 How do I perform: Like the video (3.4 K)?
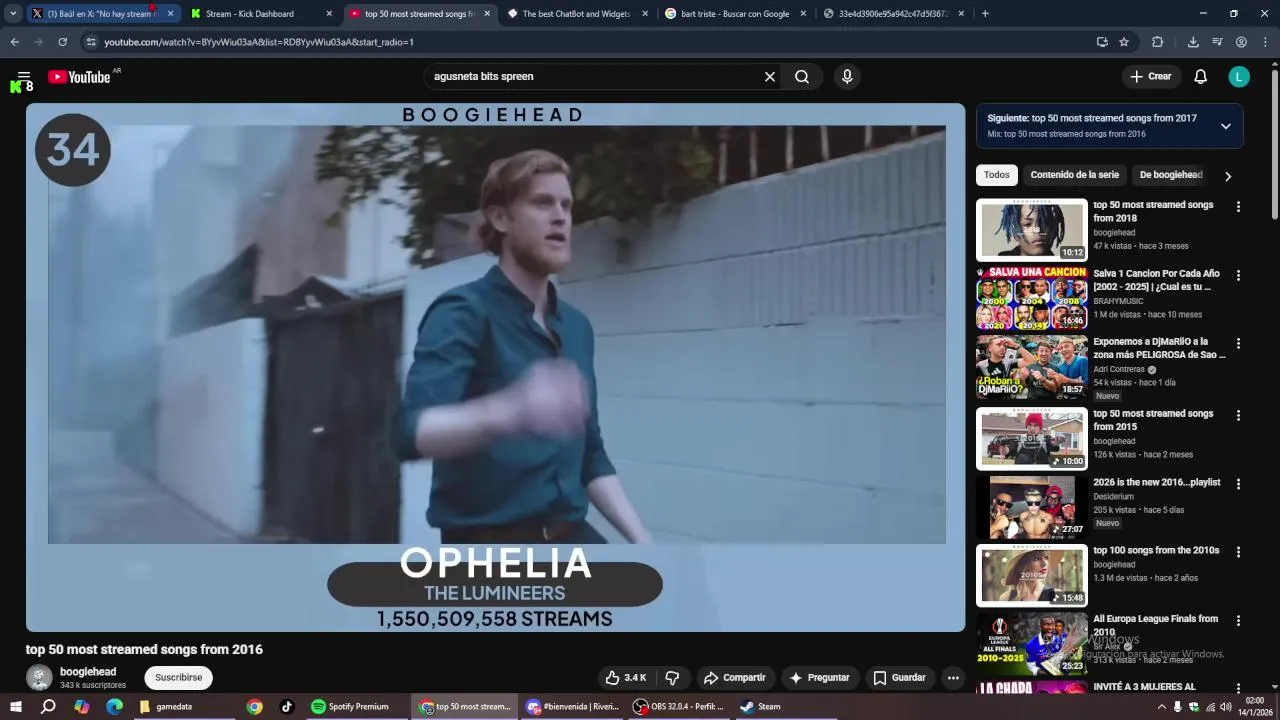[x=626, y=677]
